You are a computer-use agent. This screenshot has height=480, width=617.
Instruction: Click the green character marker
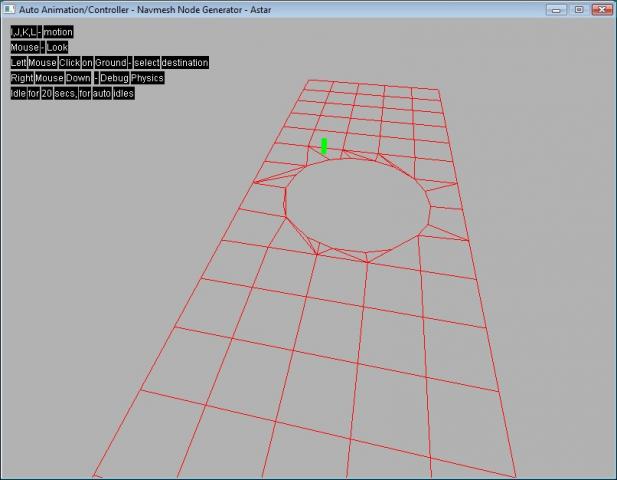click(x=324, y=146)
